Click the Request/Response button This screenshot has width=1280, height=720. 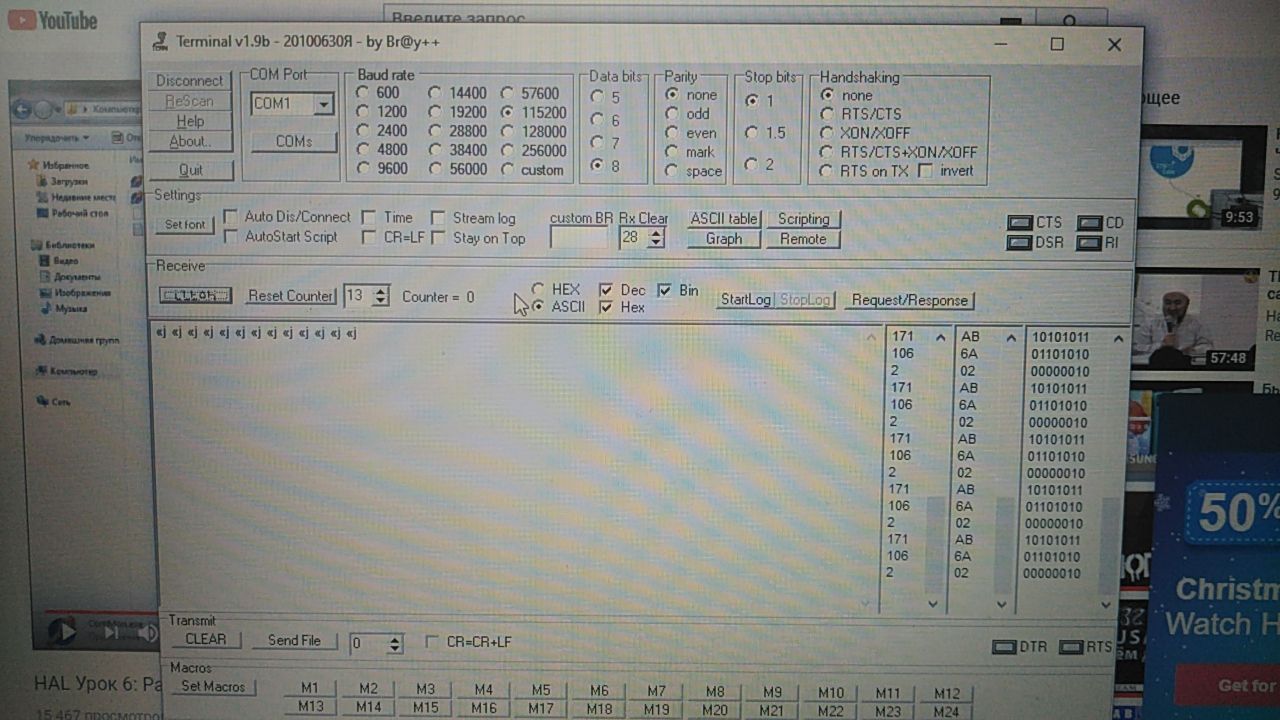[x=910, y=300]
